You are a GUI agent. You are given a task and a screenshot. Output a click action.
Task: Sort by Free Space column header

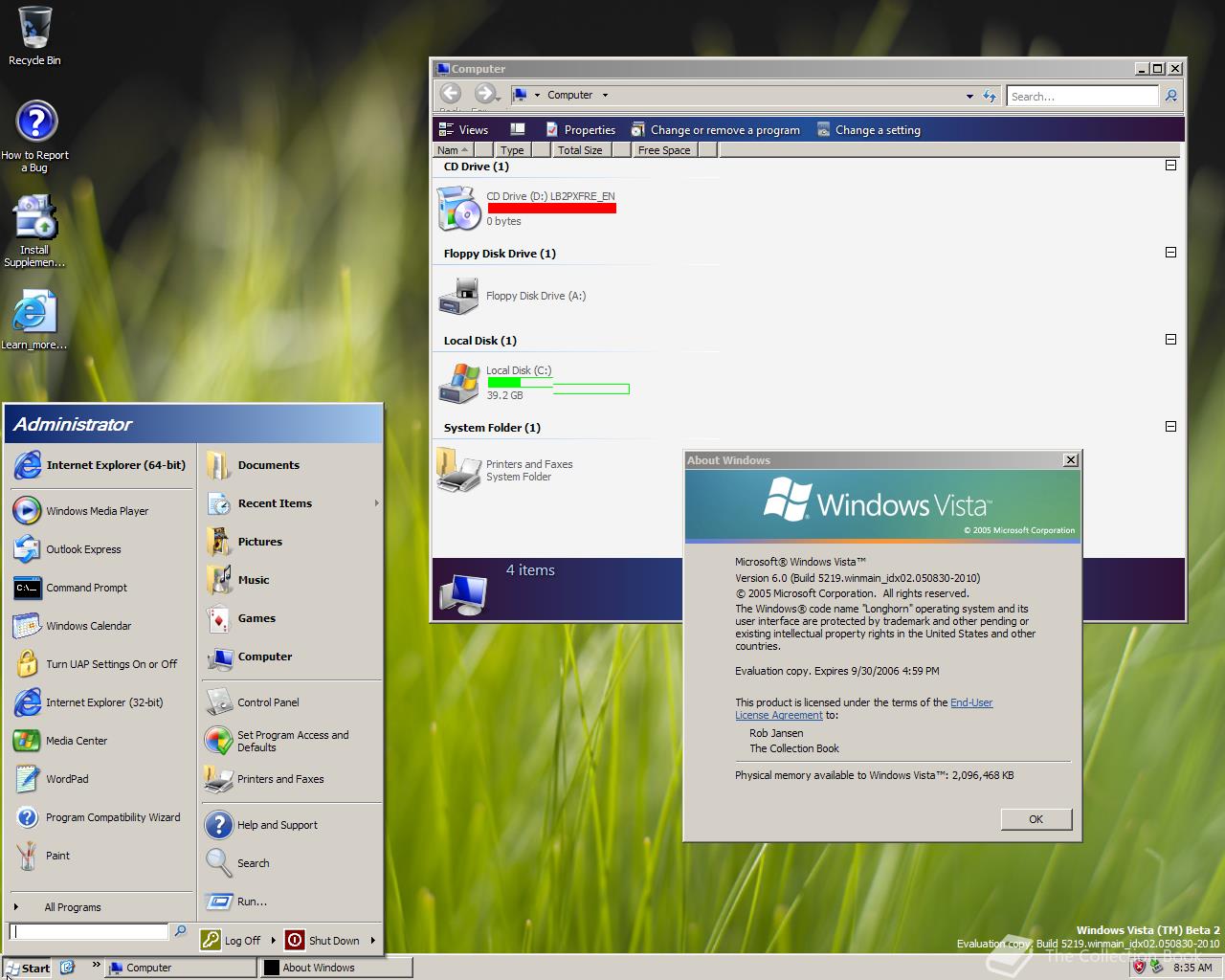click(x=664, y=150)
